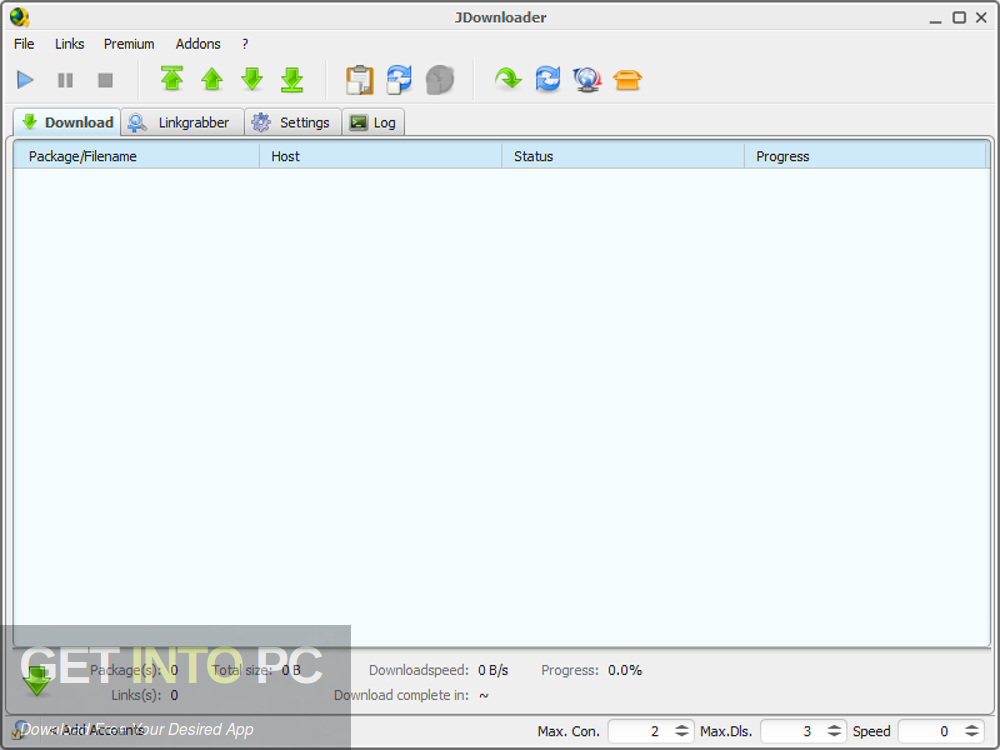Click the Downloadspeed 0 B/s value
The image size is (1000, 750).
493,670
